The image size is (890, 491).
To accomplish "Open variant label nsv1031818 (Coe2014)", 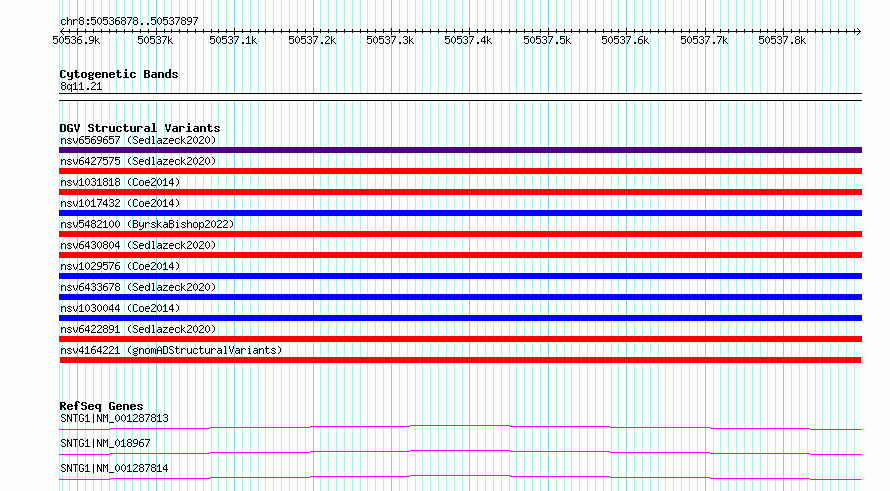I will (120, 182).
